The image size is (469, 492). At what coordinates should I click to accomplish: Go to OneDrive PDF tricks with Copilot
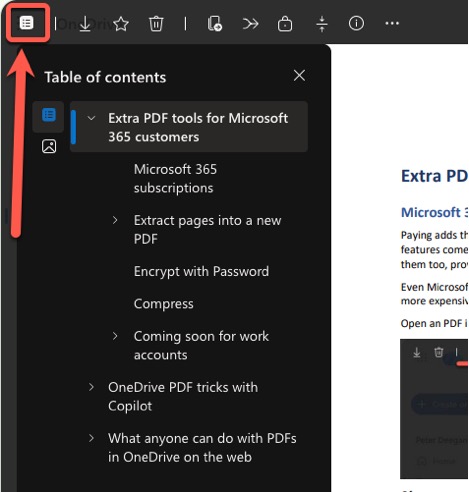183,396
